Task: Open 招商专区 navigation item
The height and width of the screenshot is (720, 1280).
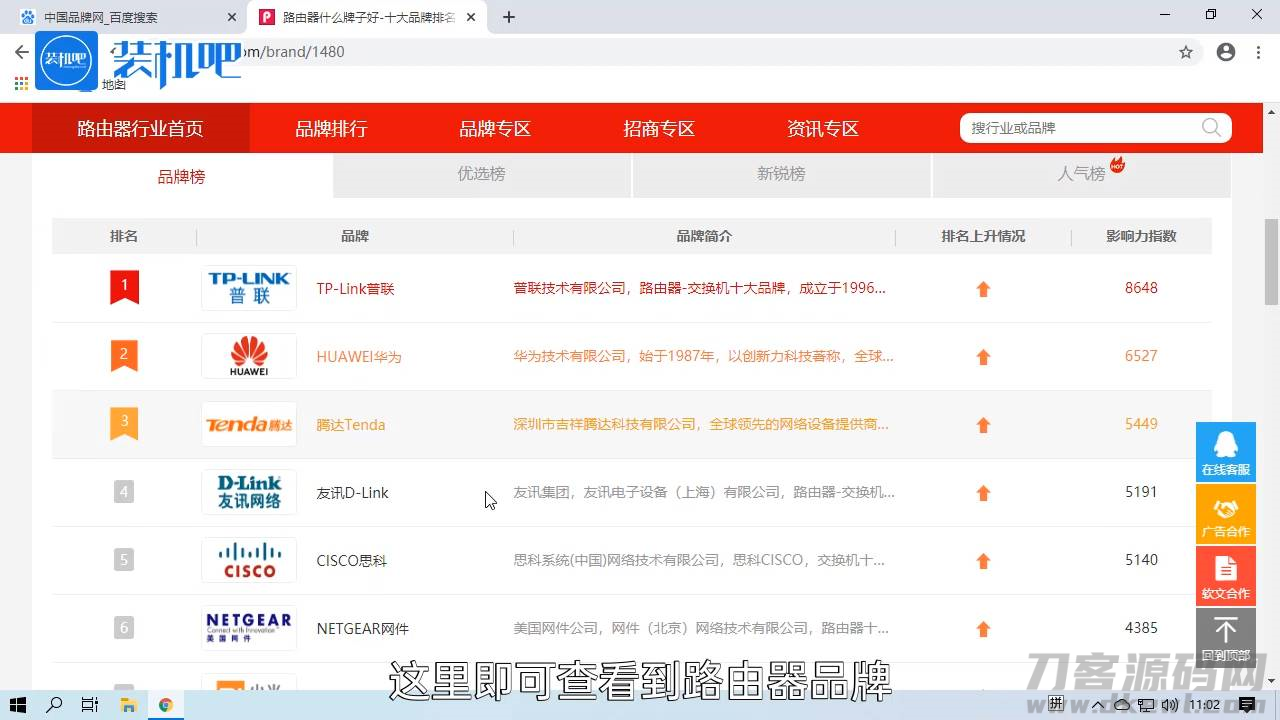Action: point(659,128)
